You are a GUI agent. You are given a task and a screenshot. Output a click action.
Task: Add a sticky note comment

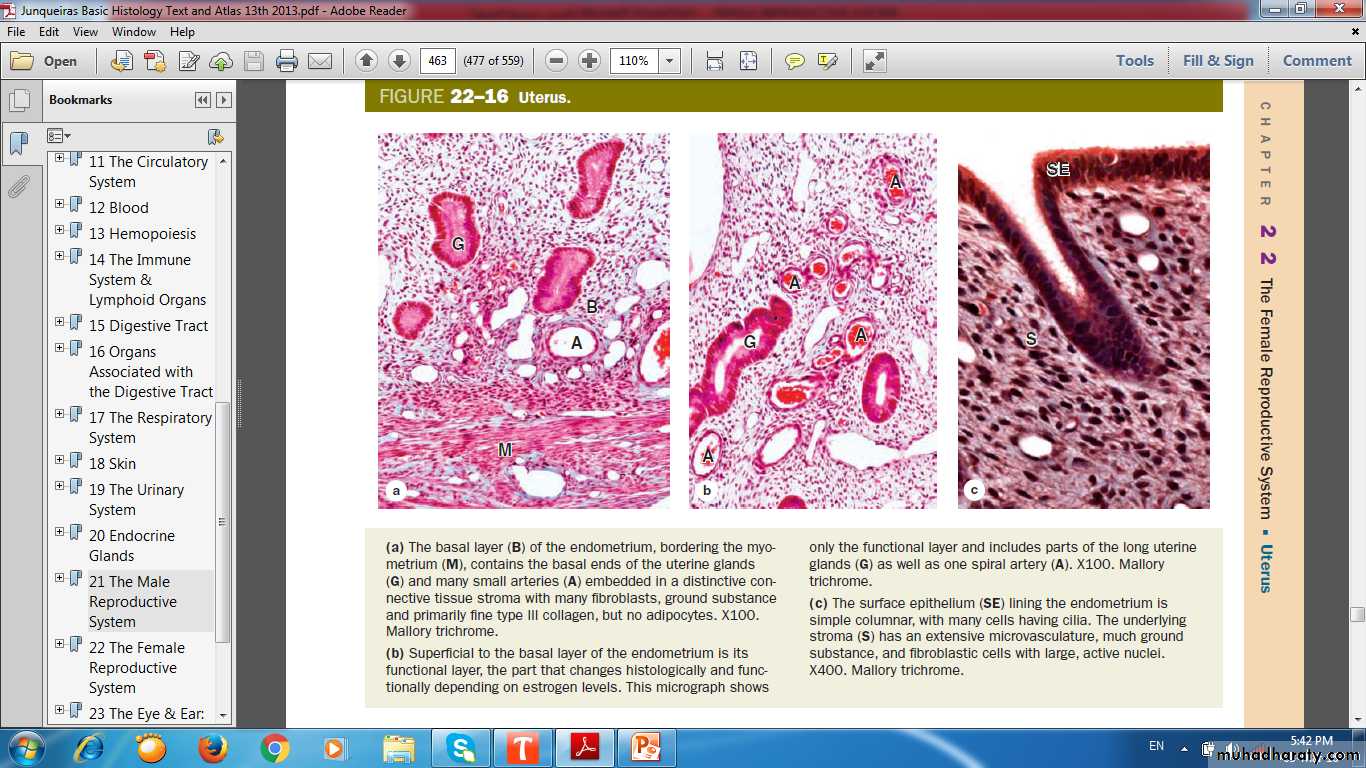(x=795, y=61)
